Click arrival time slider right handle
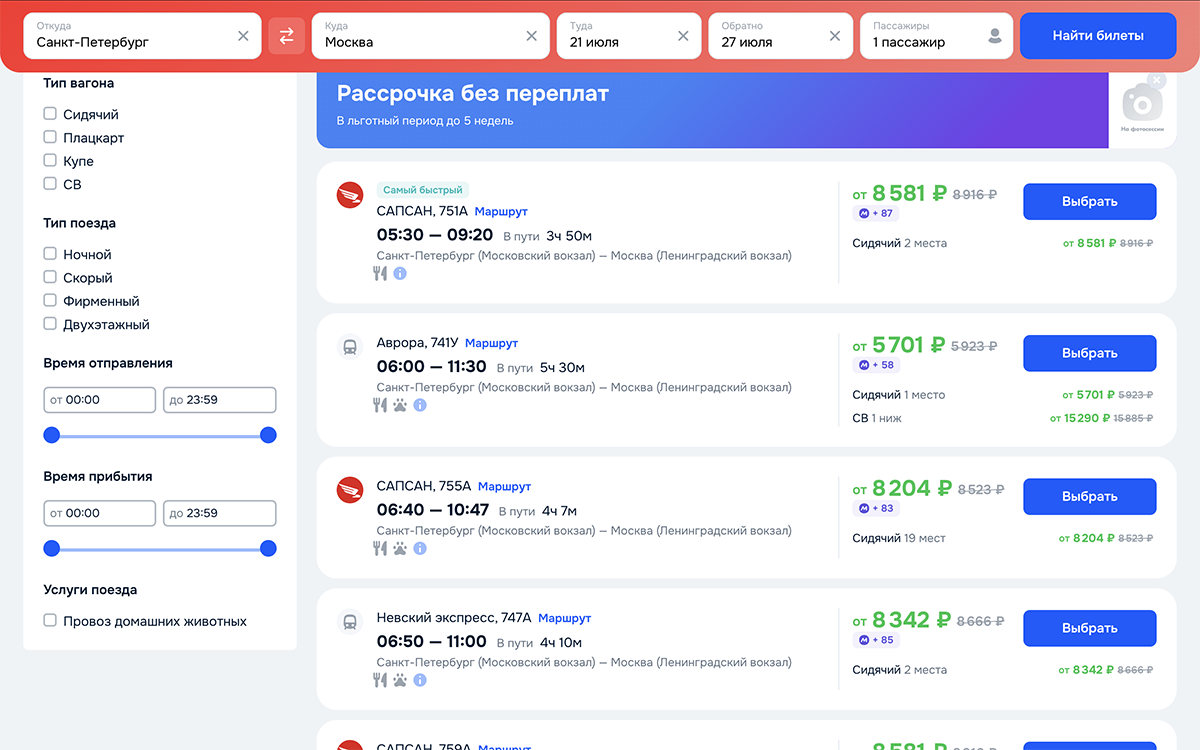Viewport: 1200px width, 750px height. click(268, 548)
